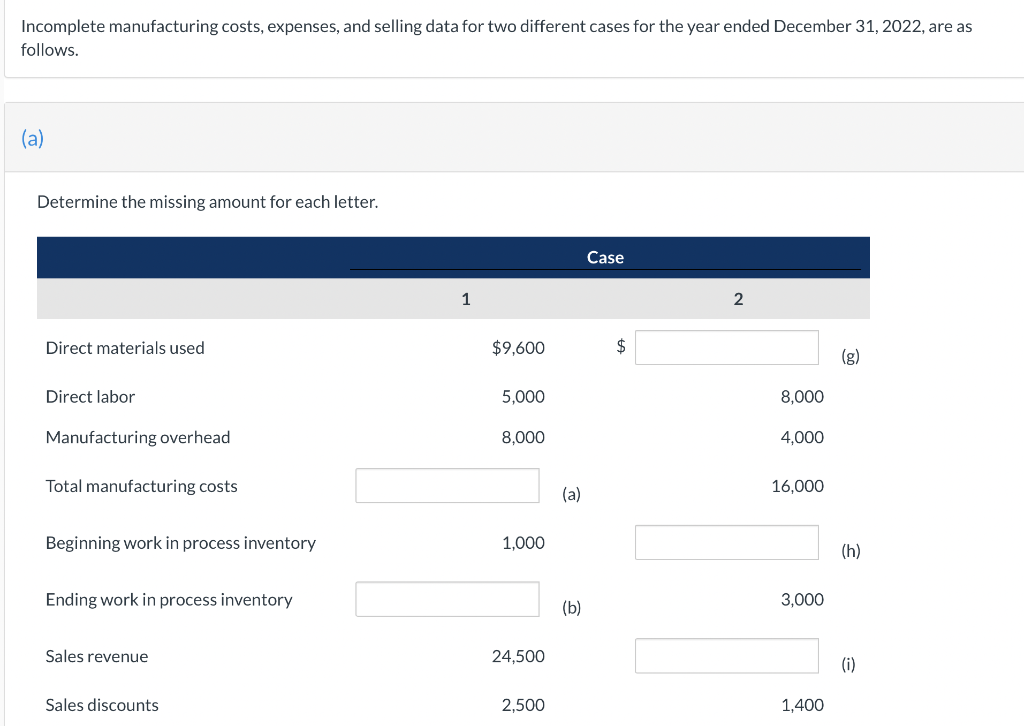Image resolution: width=1024 pixels, height=726 pixels.
Task: Click the $9,600 direct materials value
Action: coord(518,348)
